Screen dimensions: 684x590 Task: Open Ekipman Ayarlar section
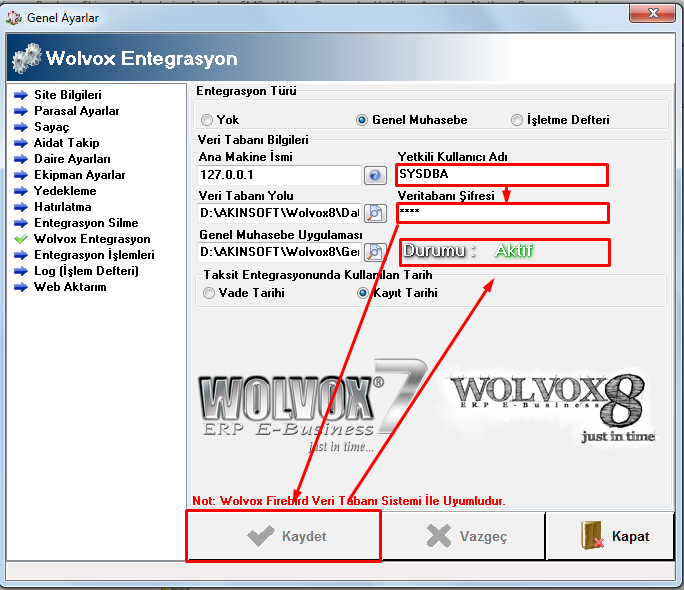(79, 175)
